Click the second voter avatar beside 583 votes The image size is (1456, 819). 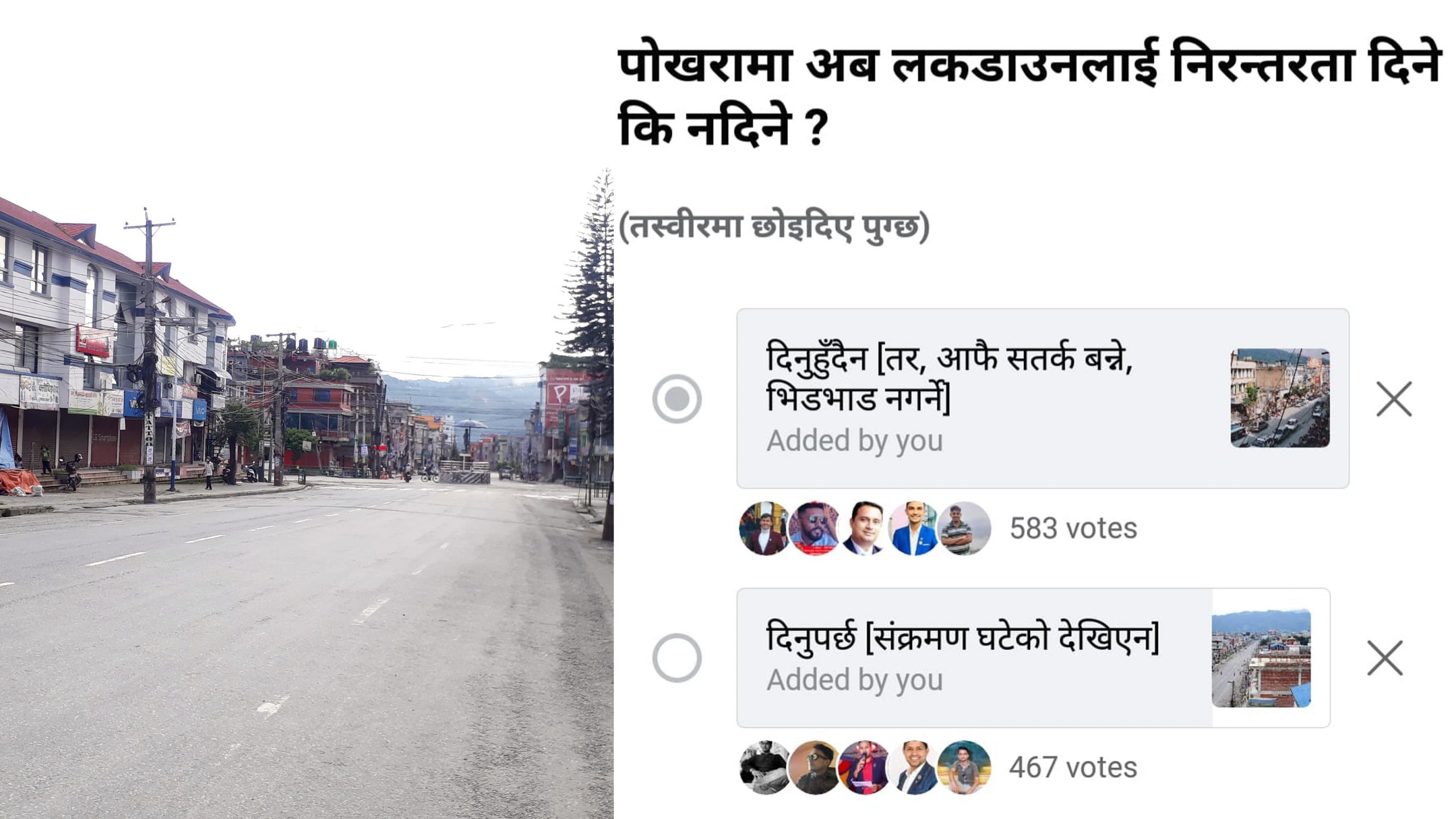tap(814, 528)
